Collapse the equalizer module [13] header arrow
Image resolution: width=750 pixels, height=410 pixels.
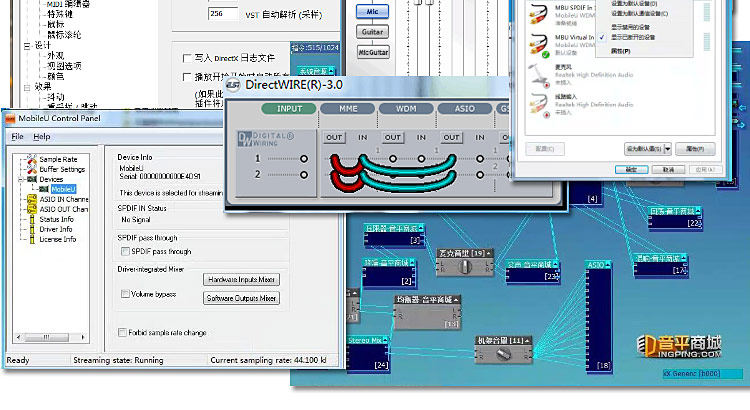456,299
